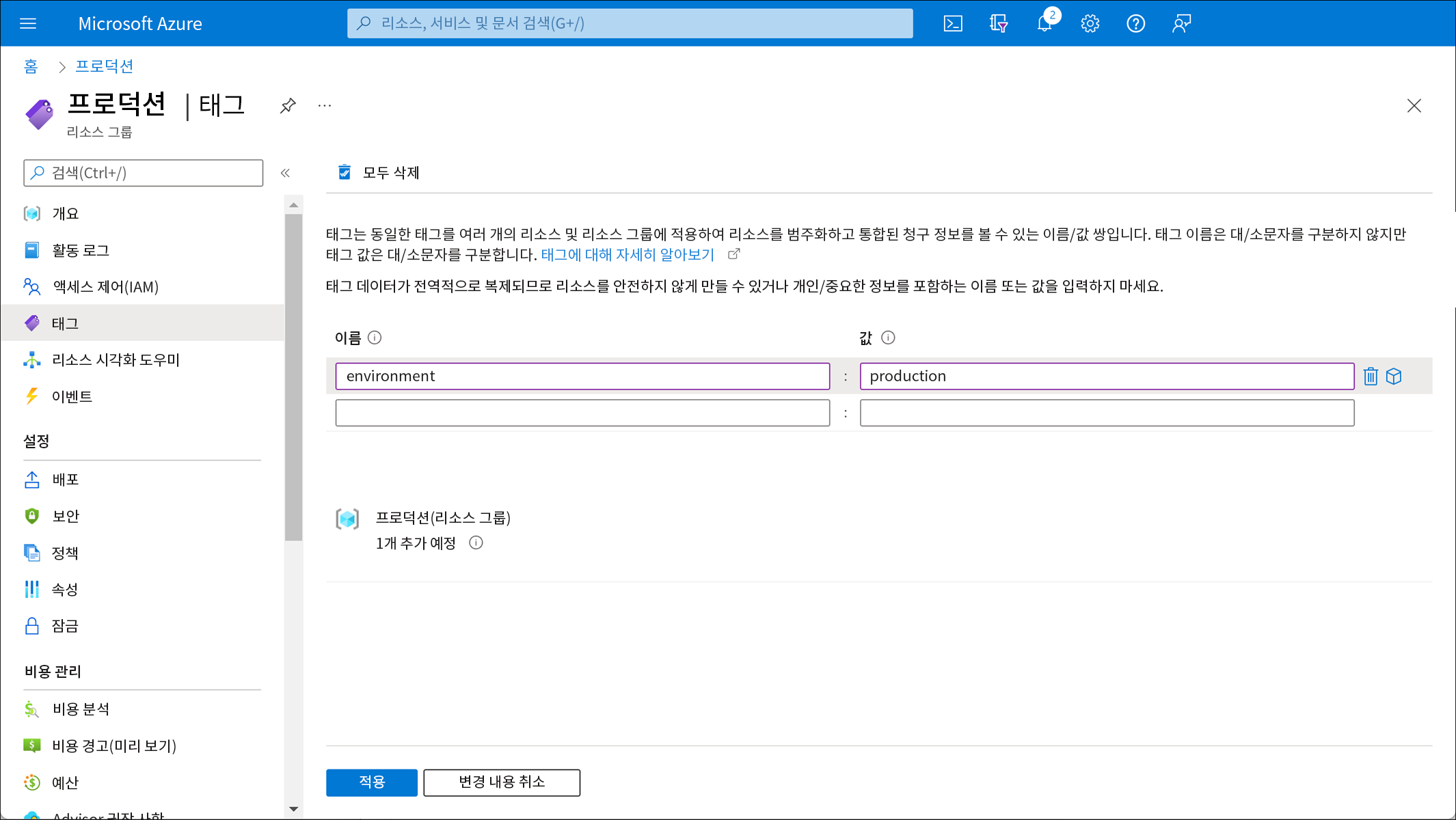
Task: Open 보안 under 설정
Action: [x=142, y=516]
